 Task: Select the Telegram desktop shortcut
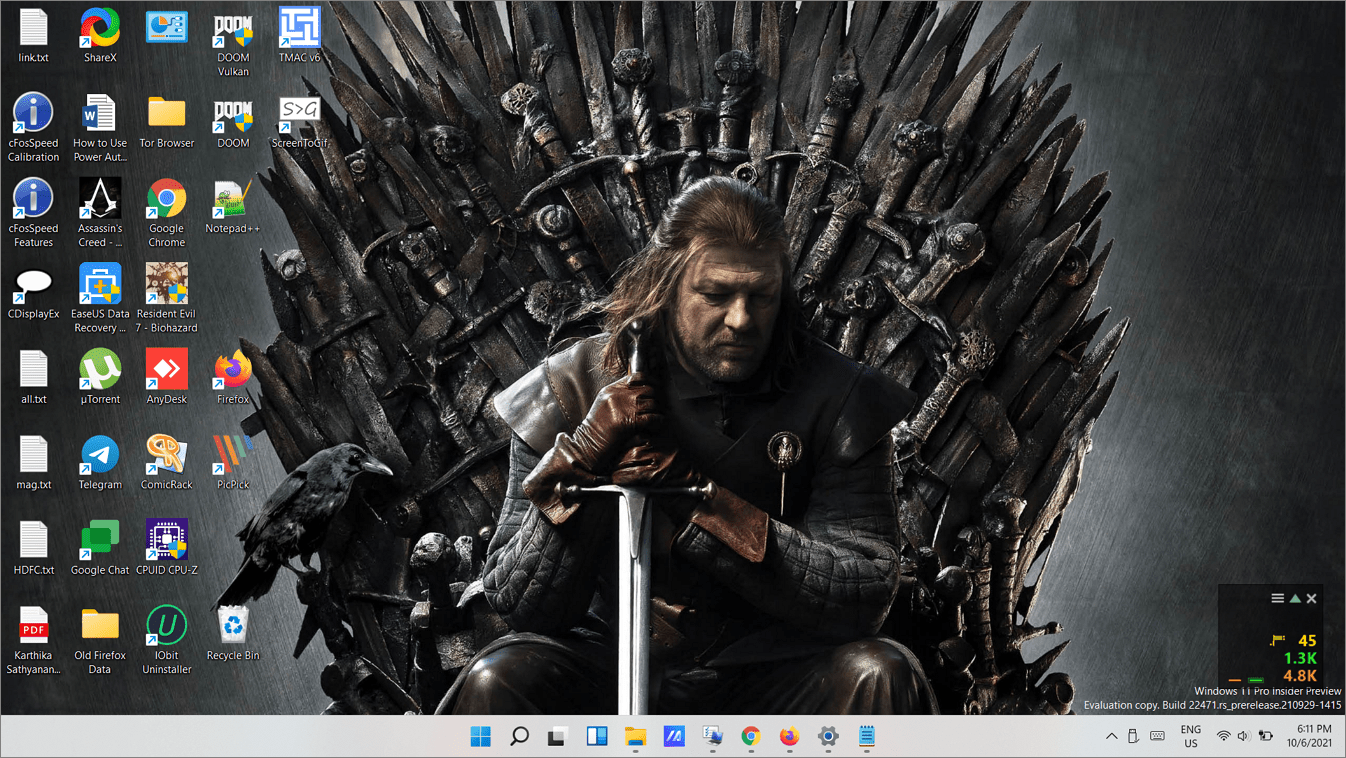[x=100, y=463]
